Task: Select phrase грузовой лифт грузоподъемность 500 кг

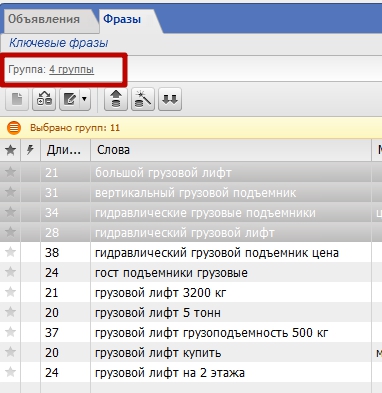Action: (x=212, y=333)
